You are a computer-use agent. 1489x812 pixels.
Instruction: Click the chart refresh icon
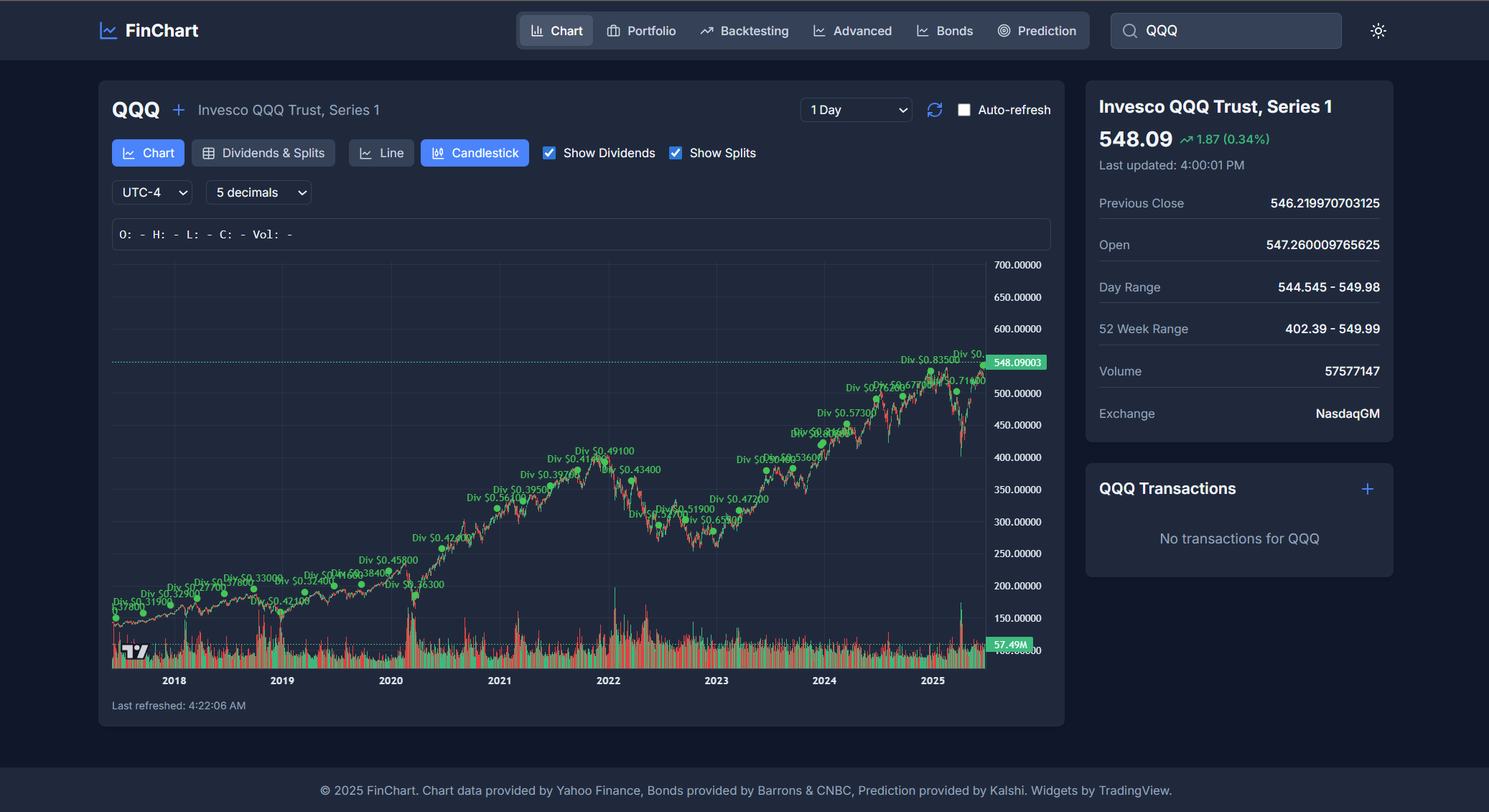(934, 110)
